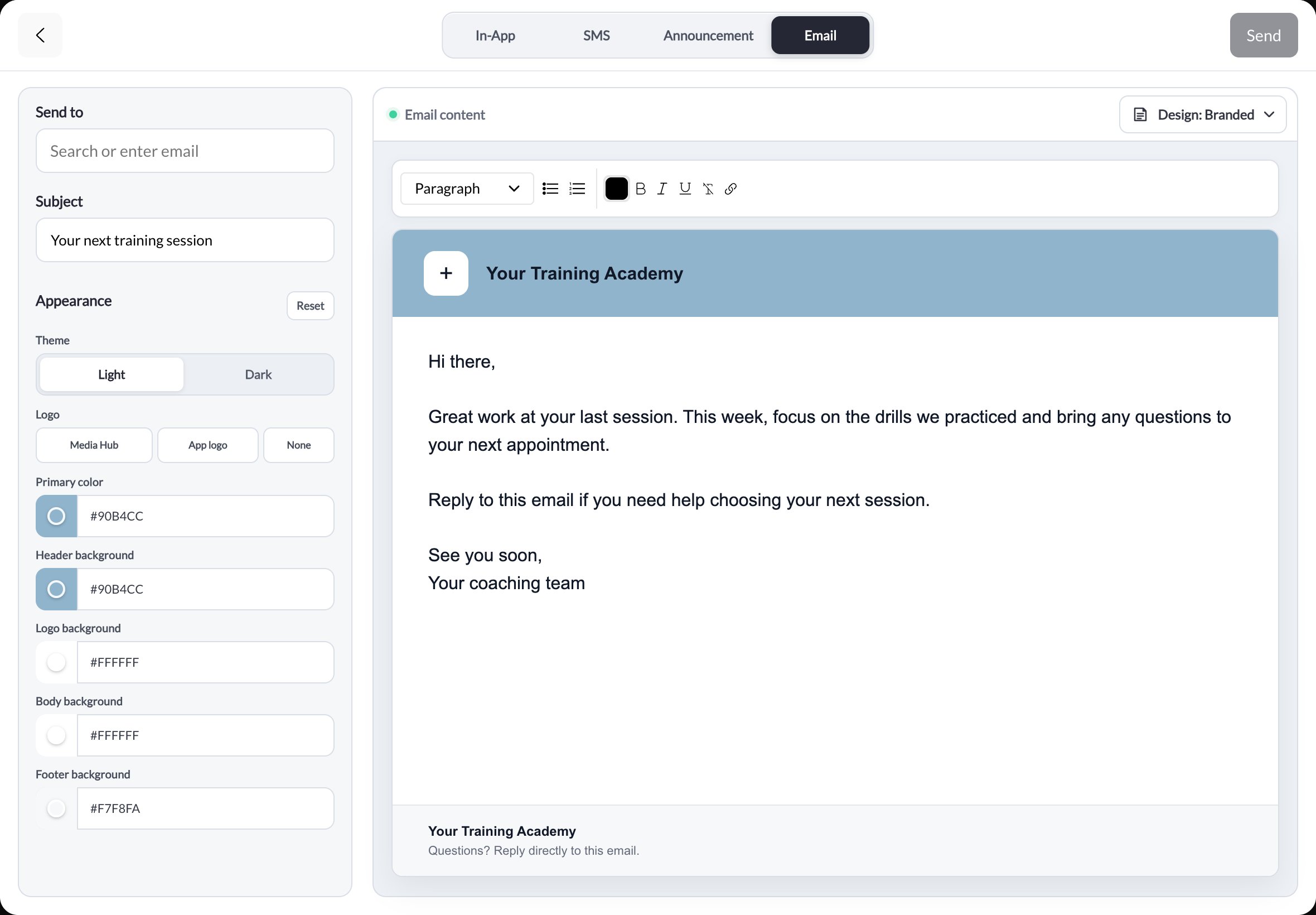Edit the Body background hex field

pos(205,735)
